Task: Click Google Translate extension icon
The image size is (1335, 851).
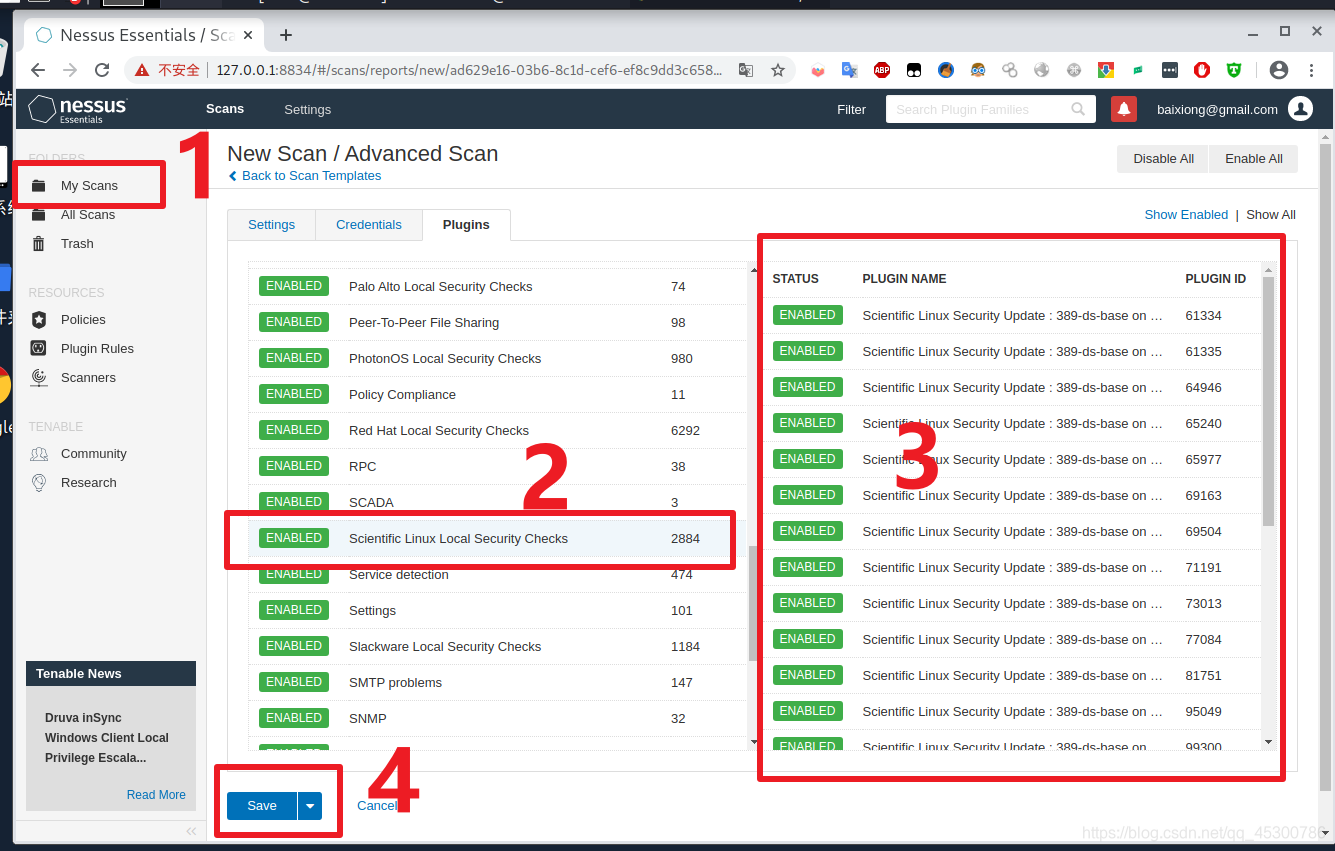Action: (x=849, y=70)
